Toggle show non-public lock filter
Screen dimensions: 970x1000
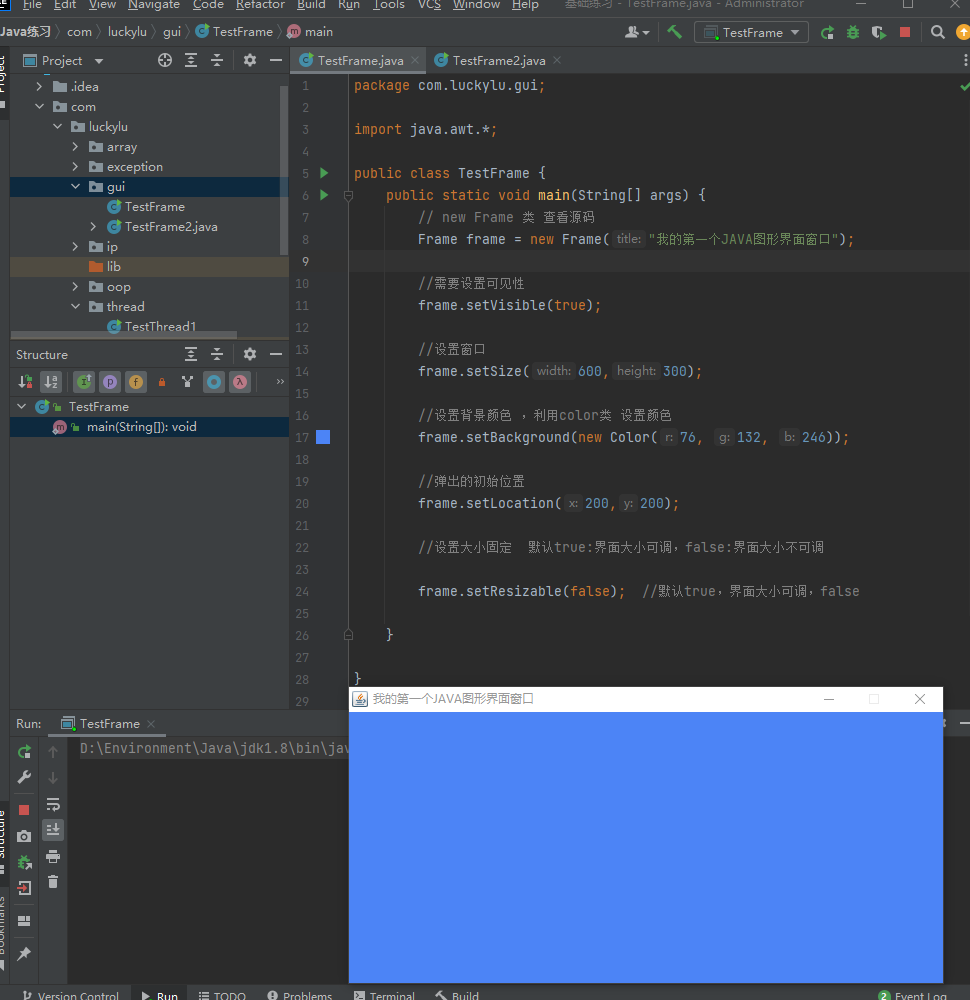coord(162,382)
